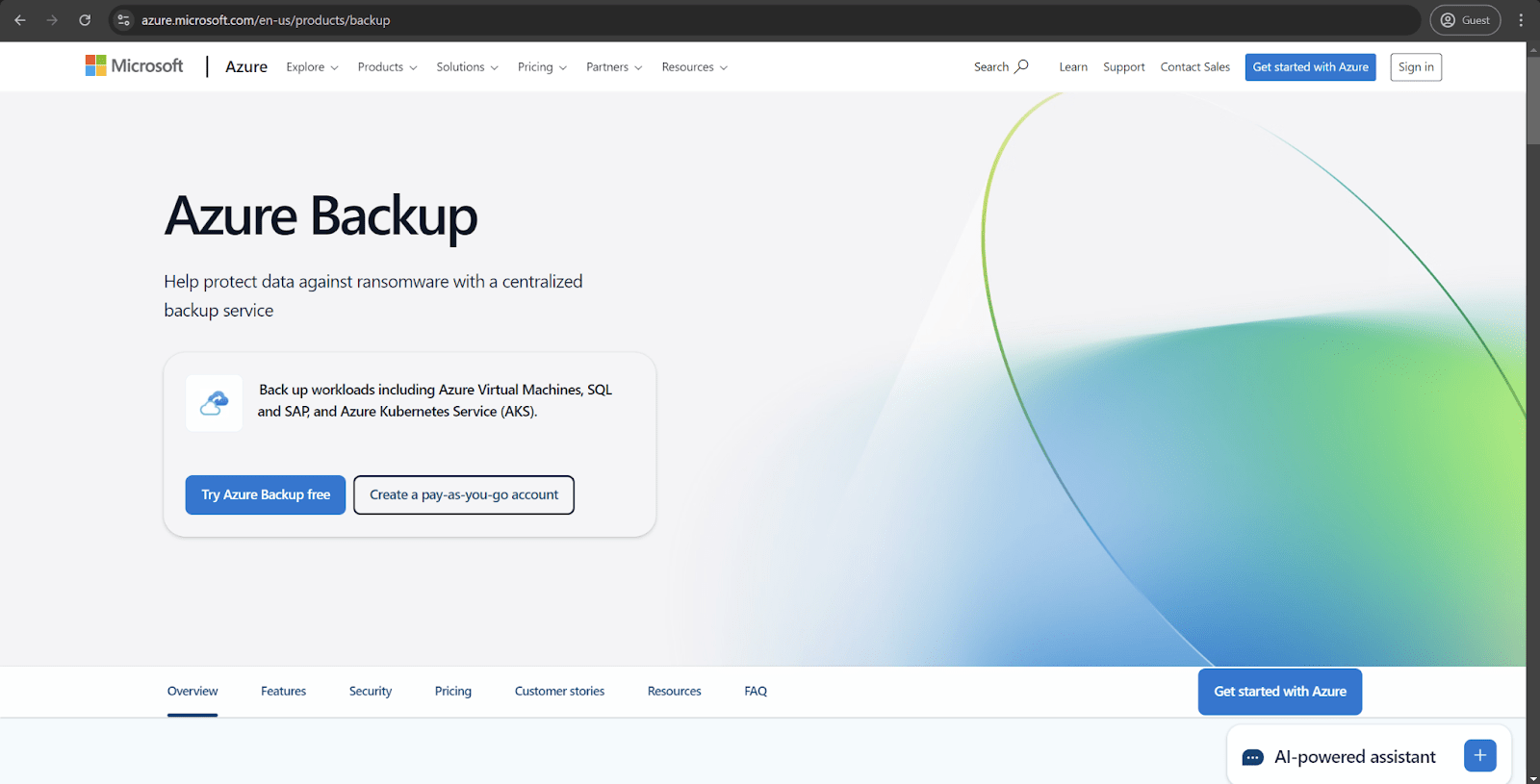Click Create a pay-as-you-go account
Viewport: 1540px width, 784px height.
[464, 495]
